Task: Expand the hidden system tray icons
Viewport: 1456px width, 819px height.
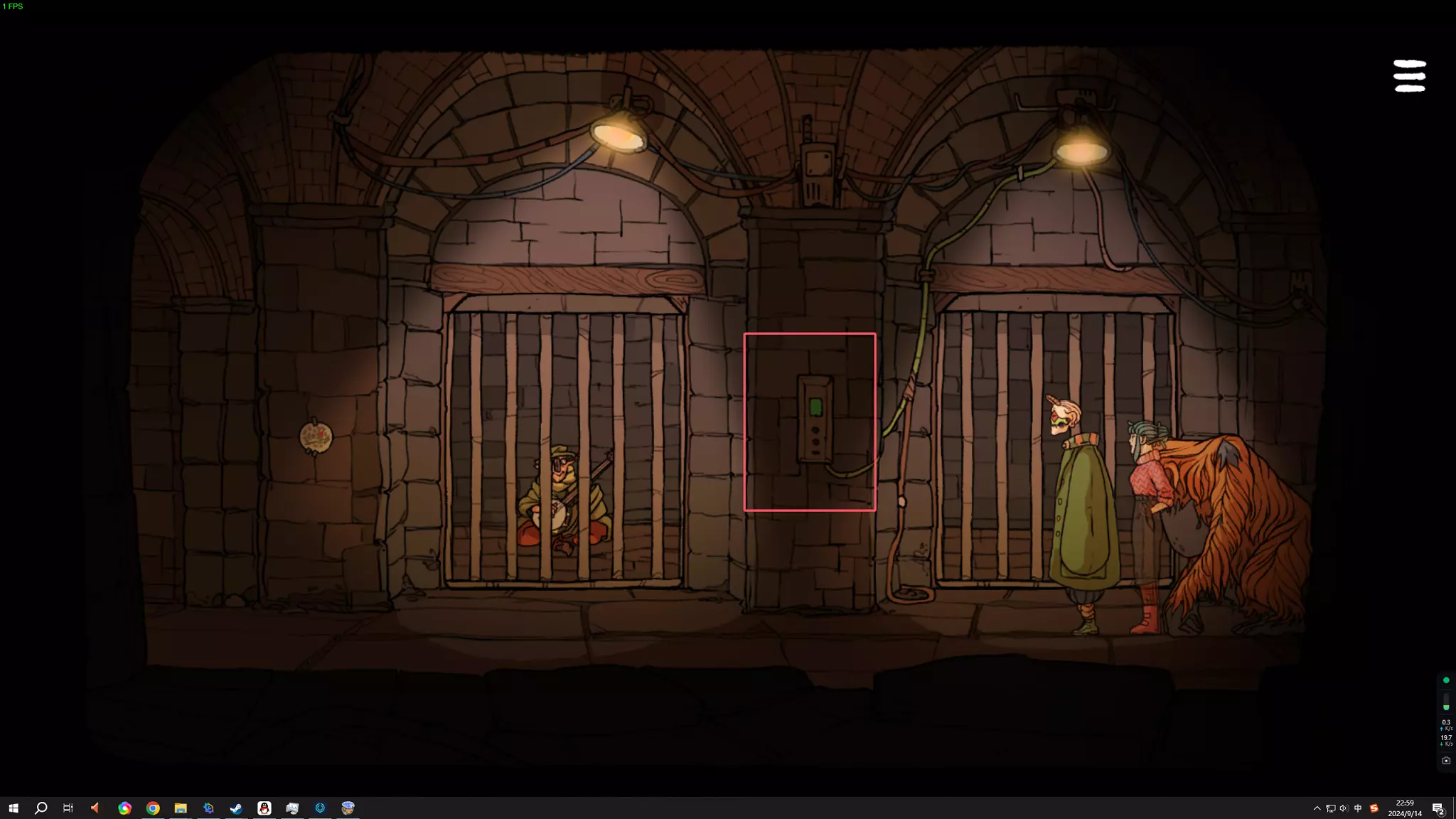Action: point(1317,808)
